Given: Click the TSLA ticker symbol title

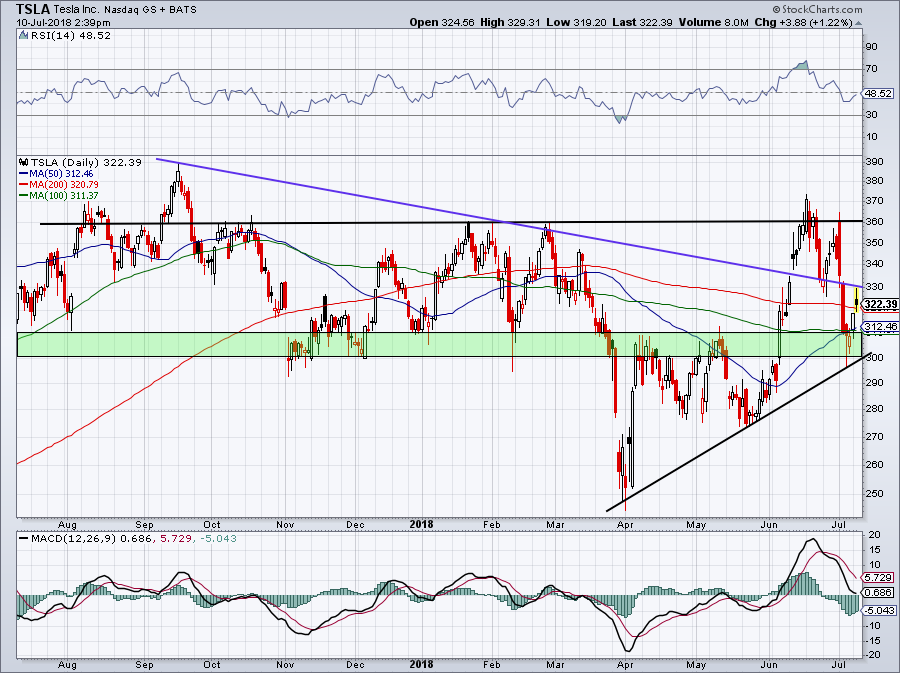Looking at the screenshot, I should tap(34, 9).
